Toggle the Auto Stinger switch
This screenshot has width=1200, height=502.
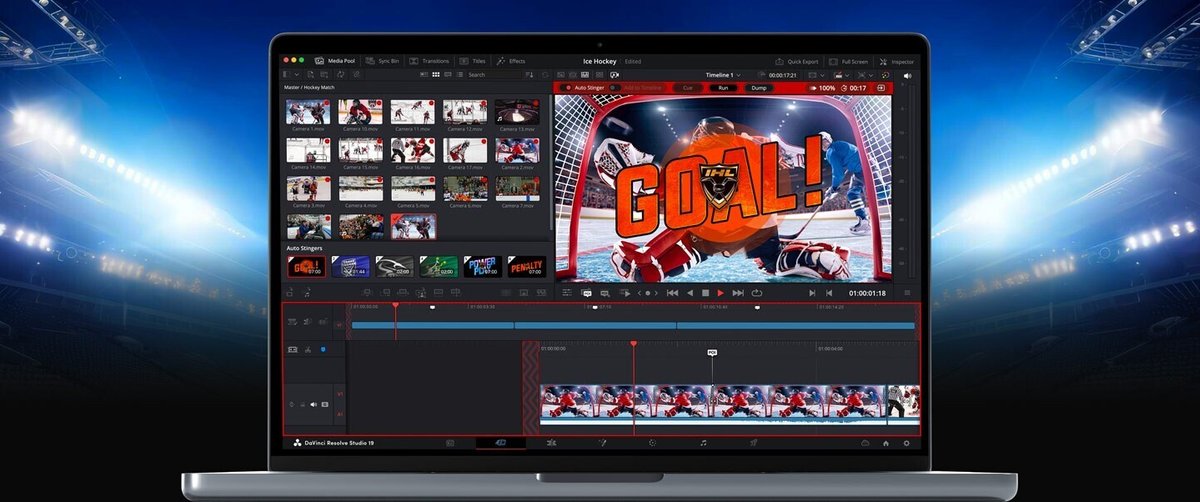tap(614, 88)
